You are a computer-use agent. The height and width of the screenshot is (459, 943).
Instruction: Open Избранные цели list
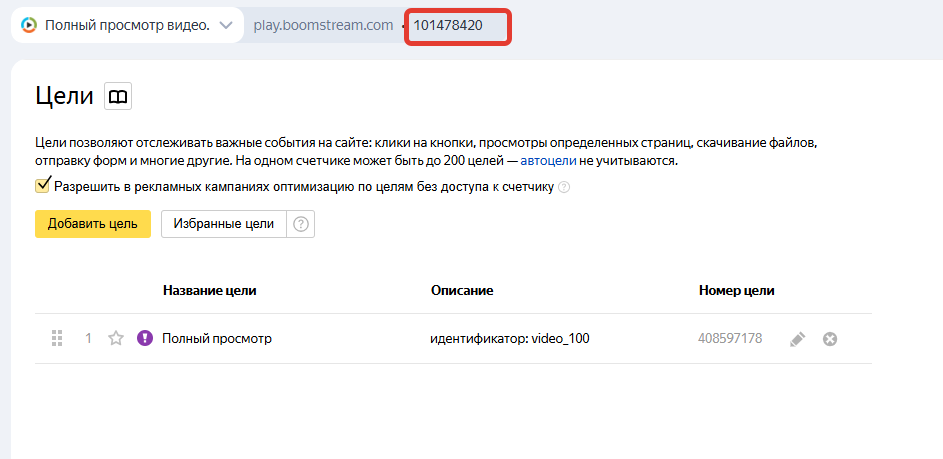coord(224,224)
